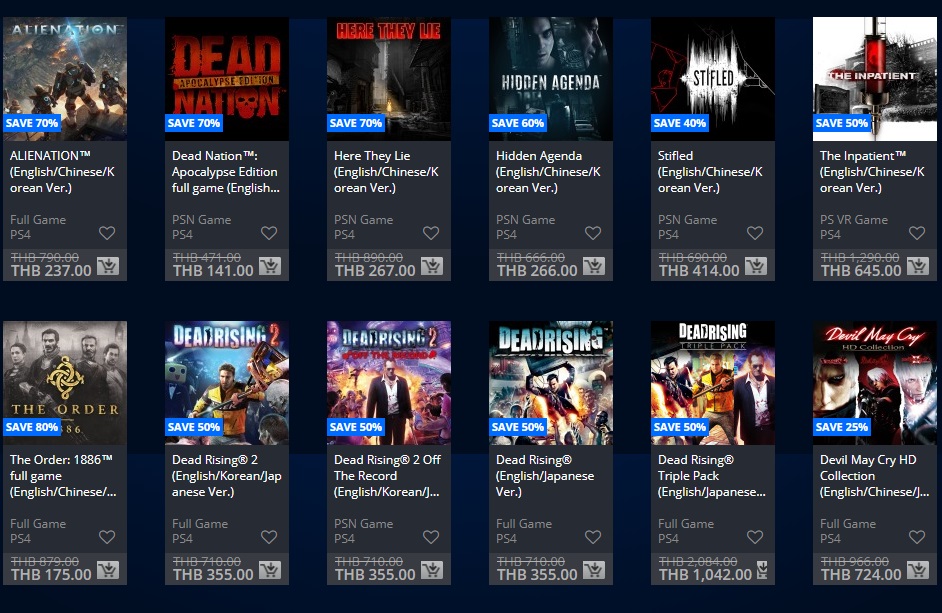Screen dimensions: 942x613
Task: Add Dead Rising 2 Off The Record to cart
Action: pyautogui.click(x=432, y=570)
